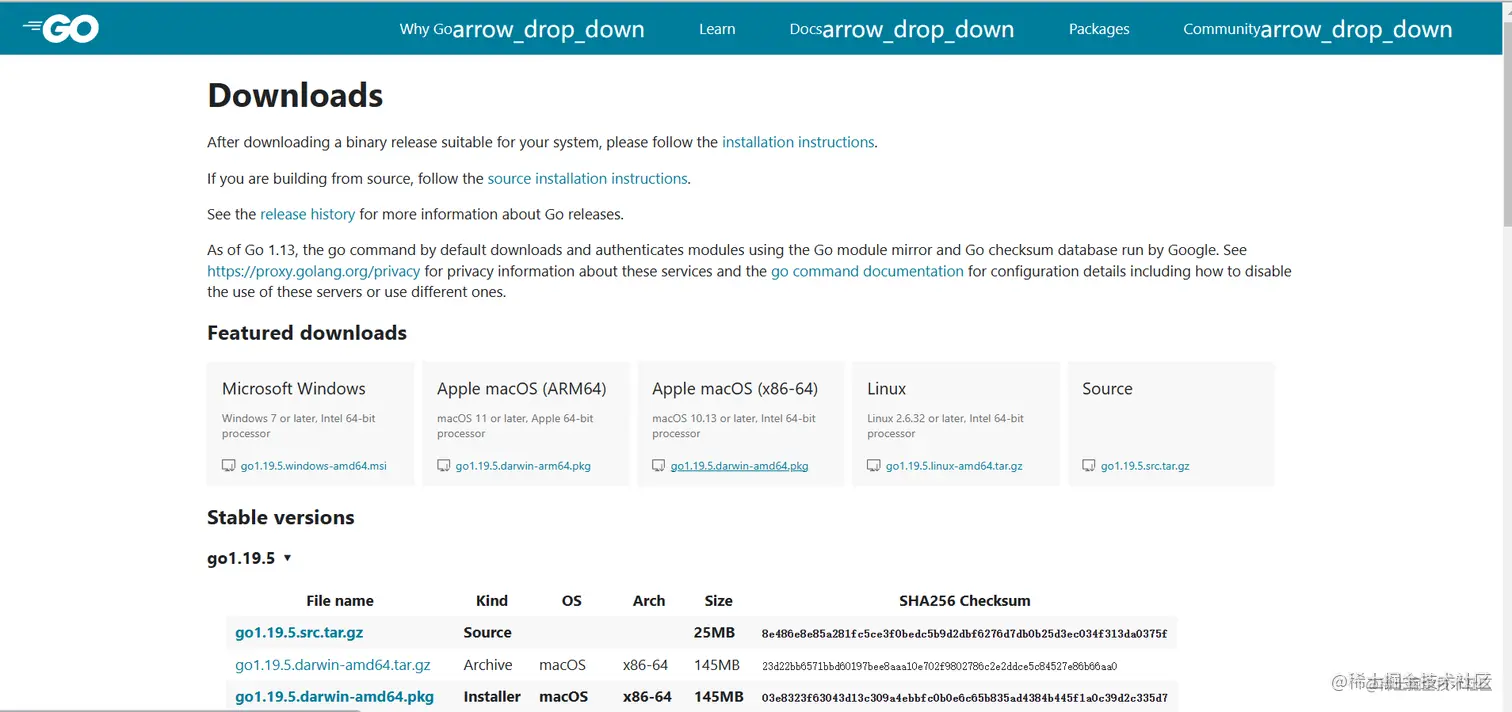Click the Linux card title

[886, 389]
